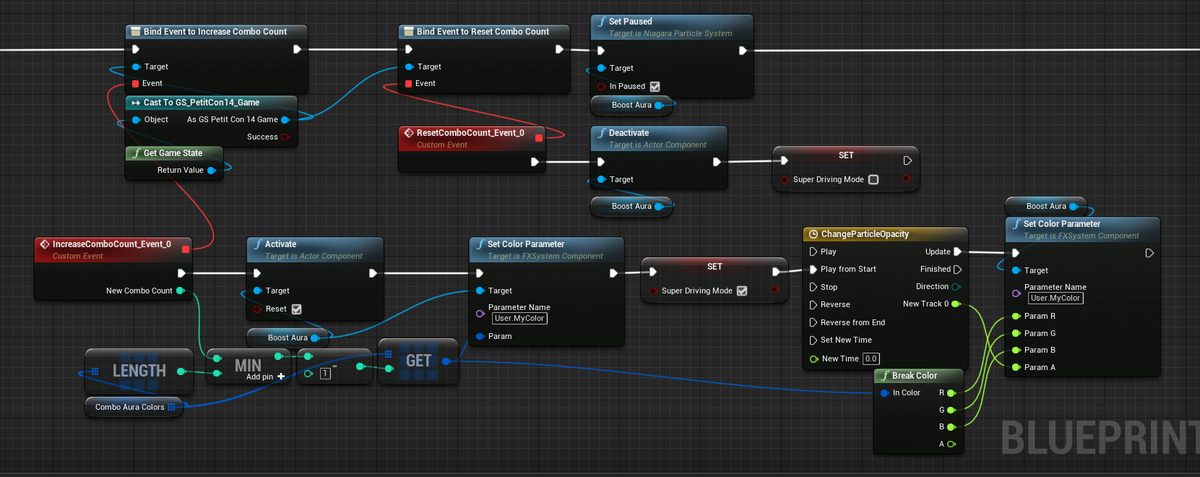Click the Get Game State node title
The image size is (1200, 477).
174,153
